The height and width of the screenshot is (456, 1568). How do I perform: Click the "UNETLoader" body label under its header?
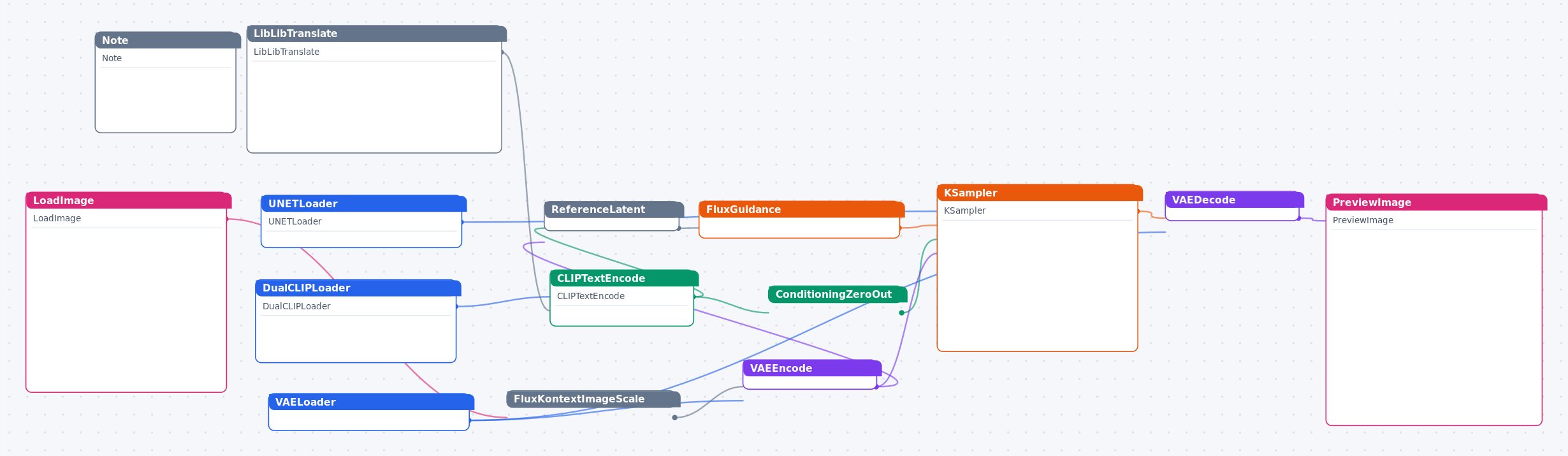tap(294, 221)
